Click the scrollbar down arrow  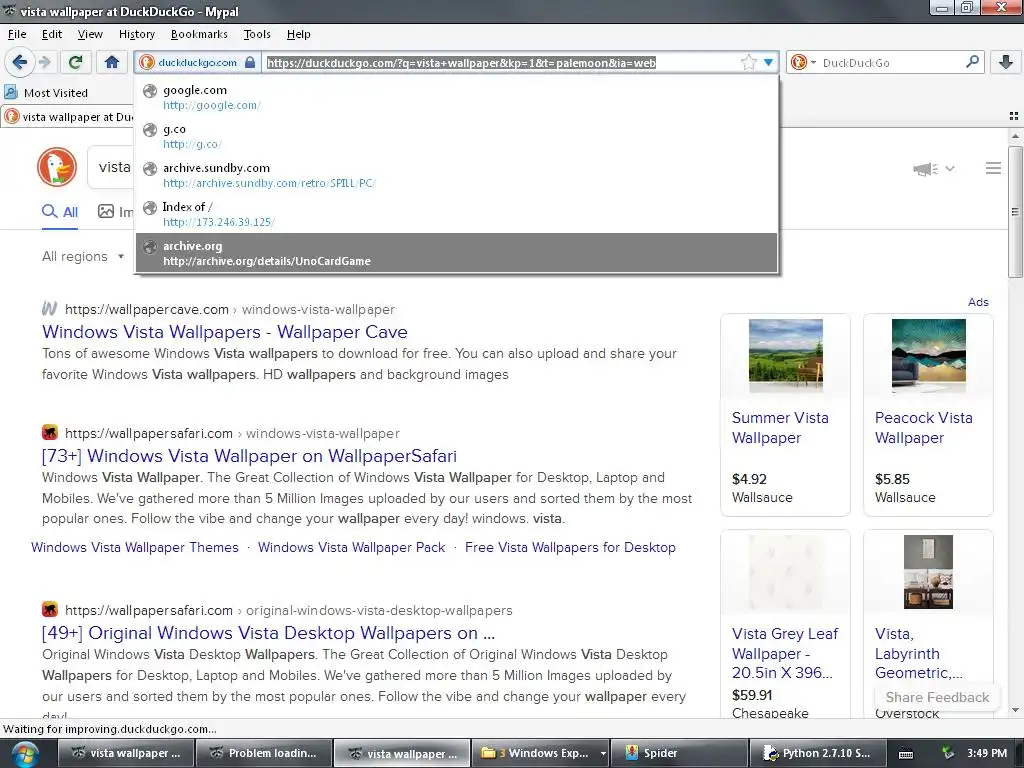(1015, 710)
